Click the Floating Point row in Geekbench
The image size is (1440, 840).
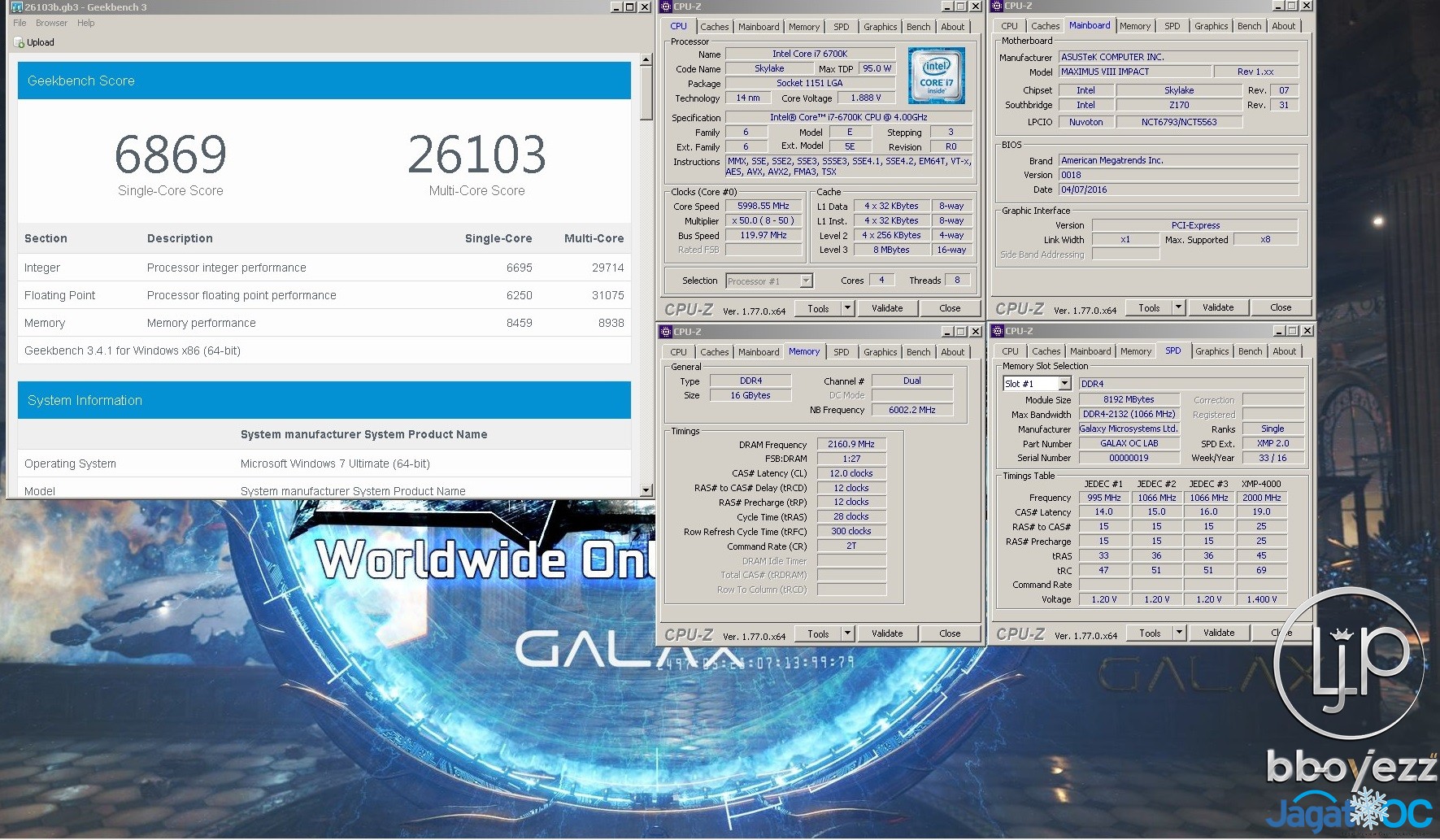pos(324,295)
